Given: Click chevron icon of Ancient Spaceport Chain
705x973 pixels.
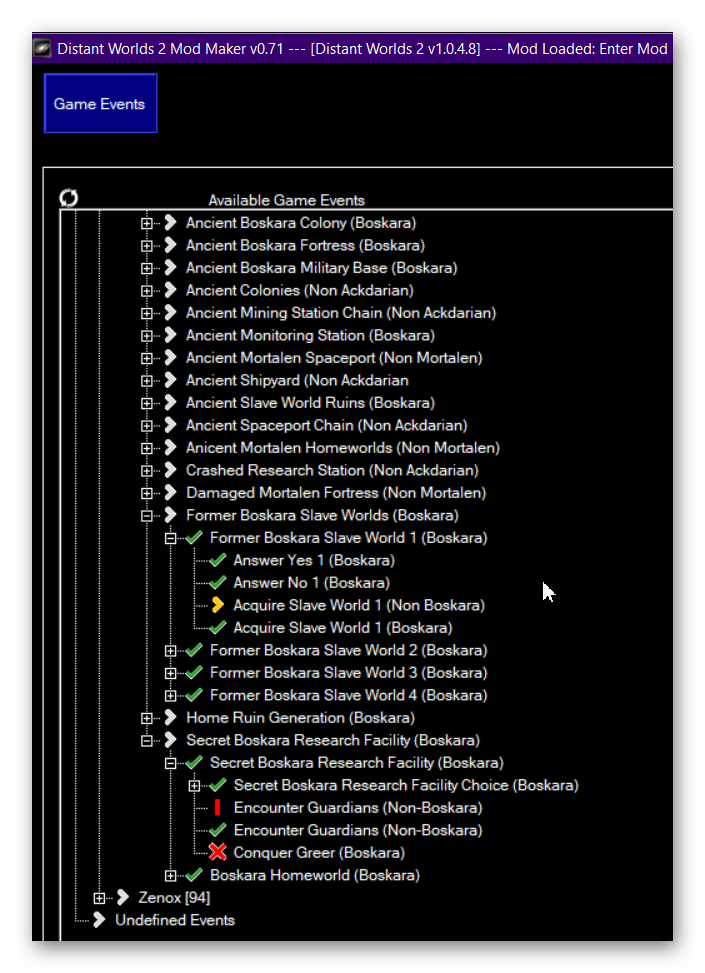Looking at the screenshot, I should [171, 425].
